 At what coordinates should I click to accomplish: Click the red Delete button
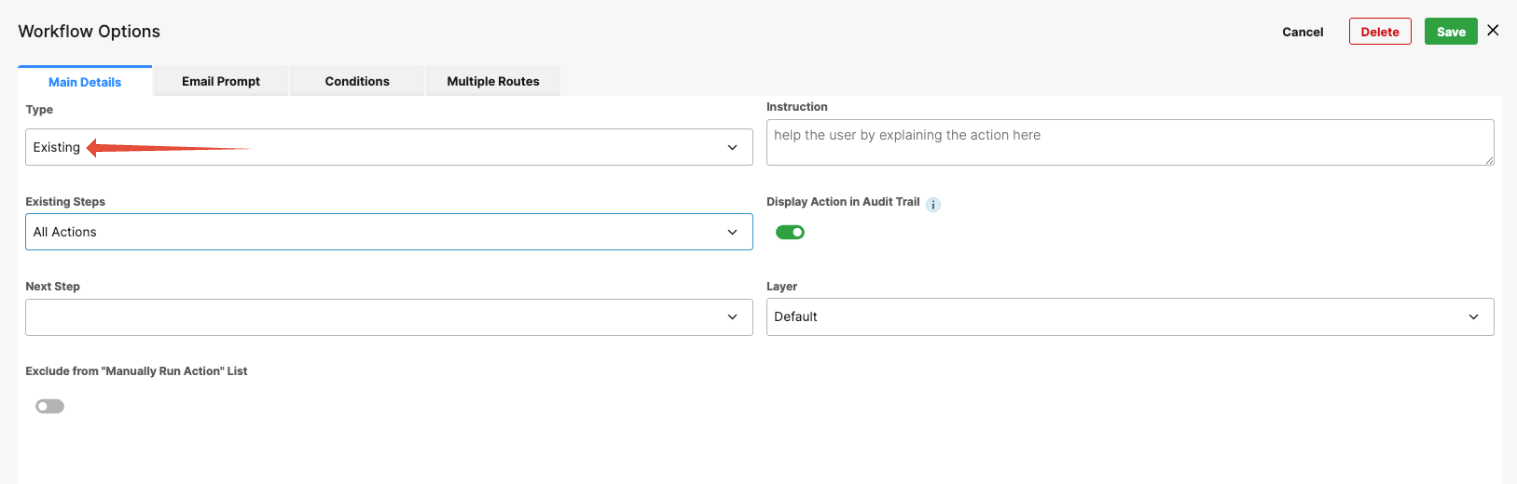(x=1380, y=32)
